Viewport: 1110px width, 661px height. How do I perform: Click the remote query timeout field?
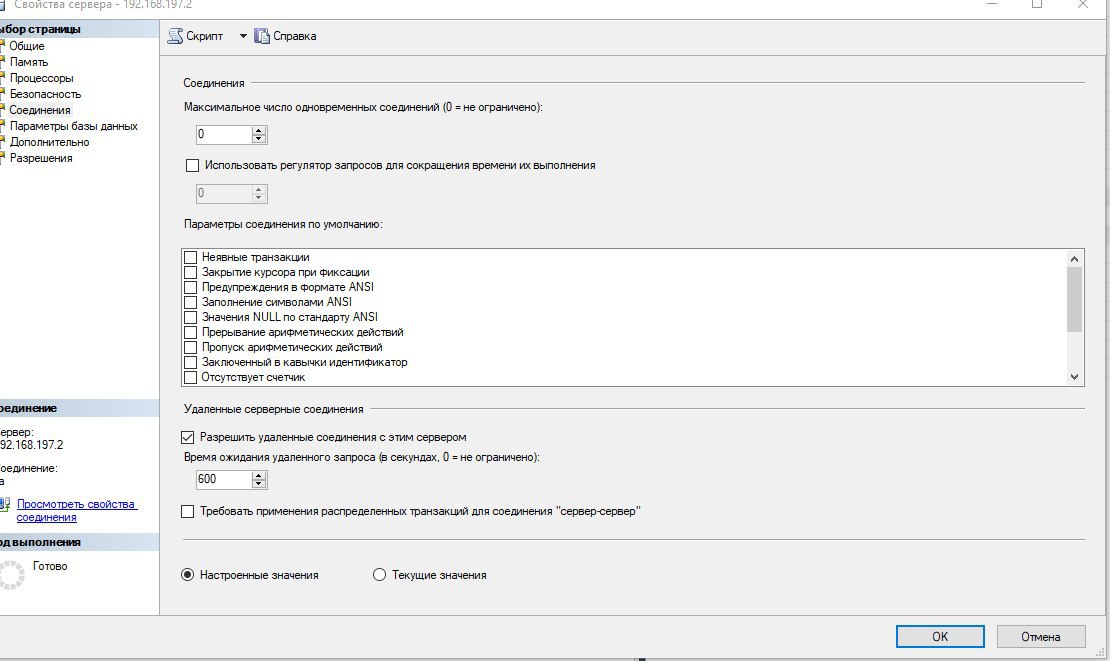[x=222, y=480]
